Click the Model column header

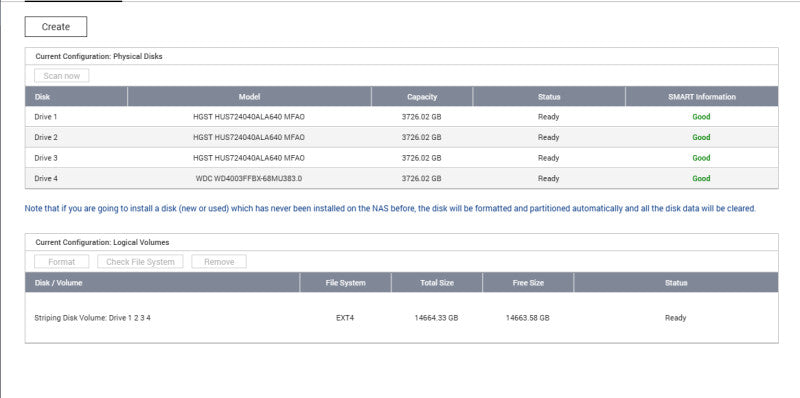(x=249, y=96)
